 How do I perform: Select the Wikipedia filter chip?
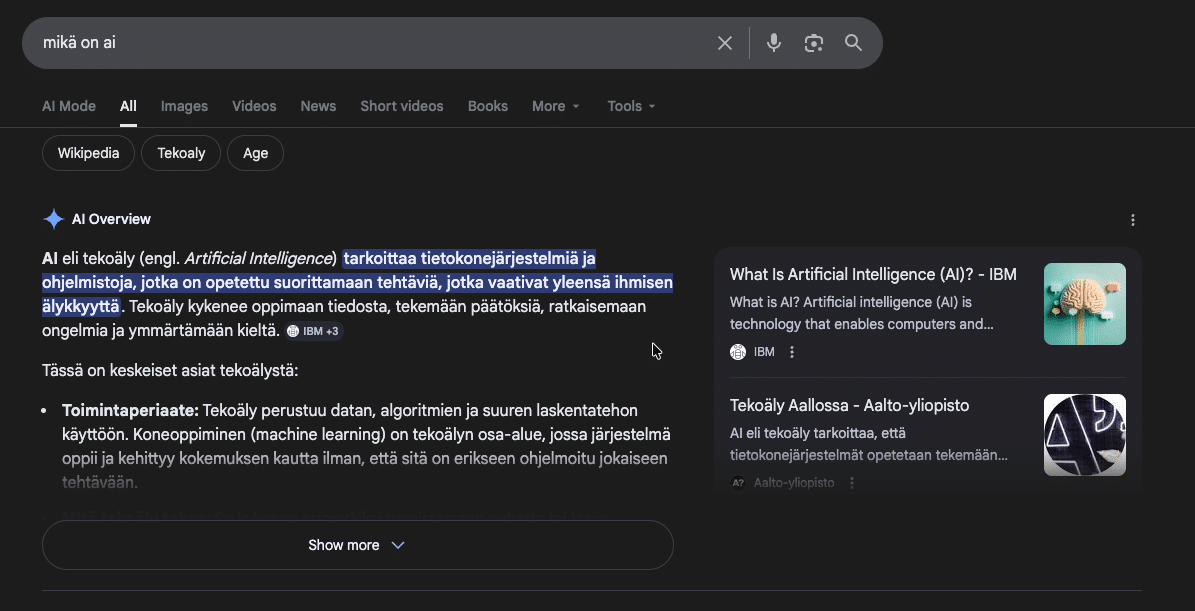(x=88, y=152)
